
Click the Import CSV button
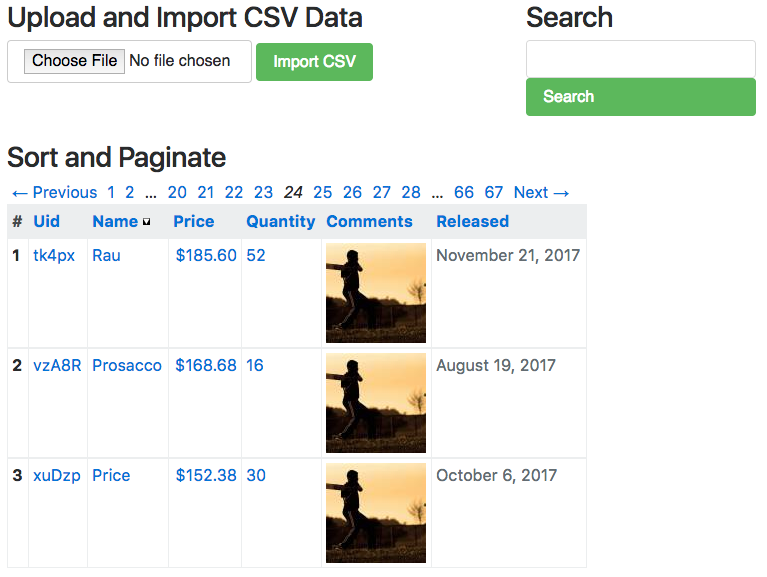314,62
